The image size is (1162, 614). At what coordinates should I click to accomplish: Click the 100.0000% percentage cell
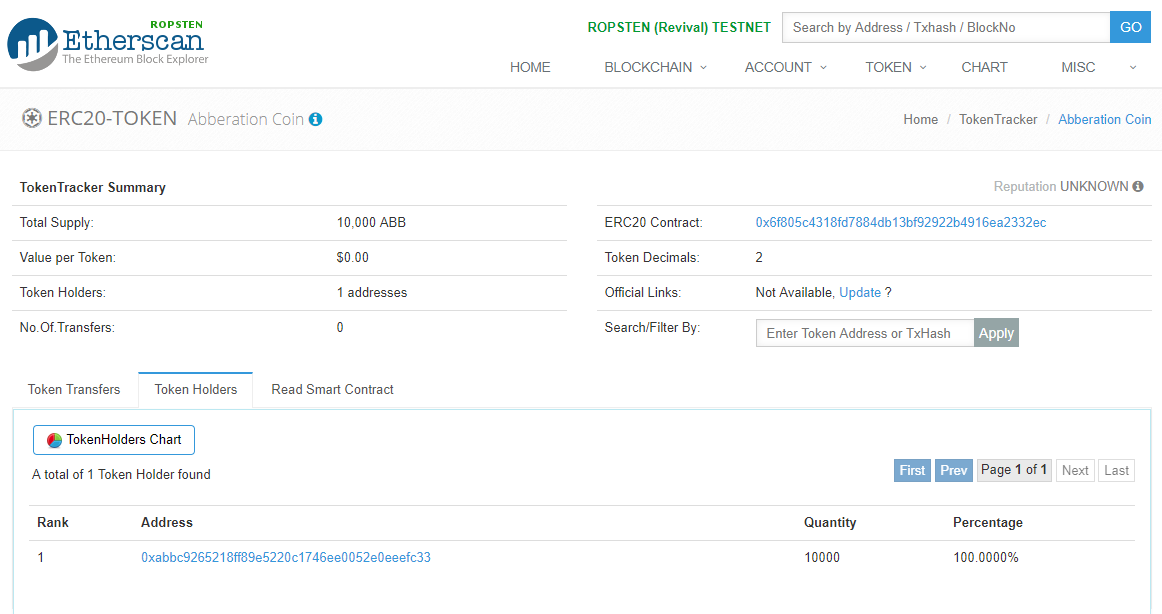coord(986,558)
